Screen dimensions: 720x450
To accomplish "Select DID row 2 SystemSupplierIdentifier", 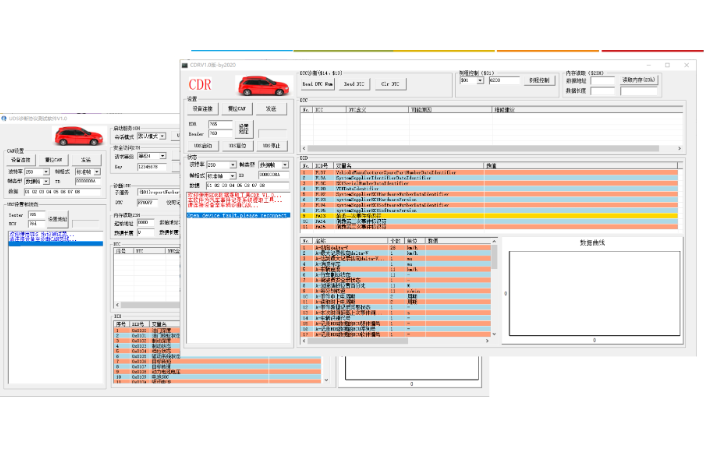I will pos(489,178).
